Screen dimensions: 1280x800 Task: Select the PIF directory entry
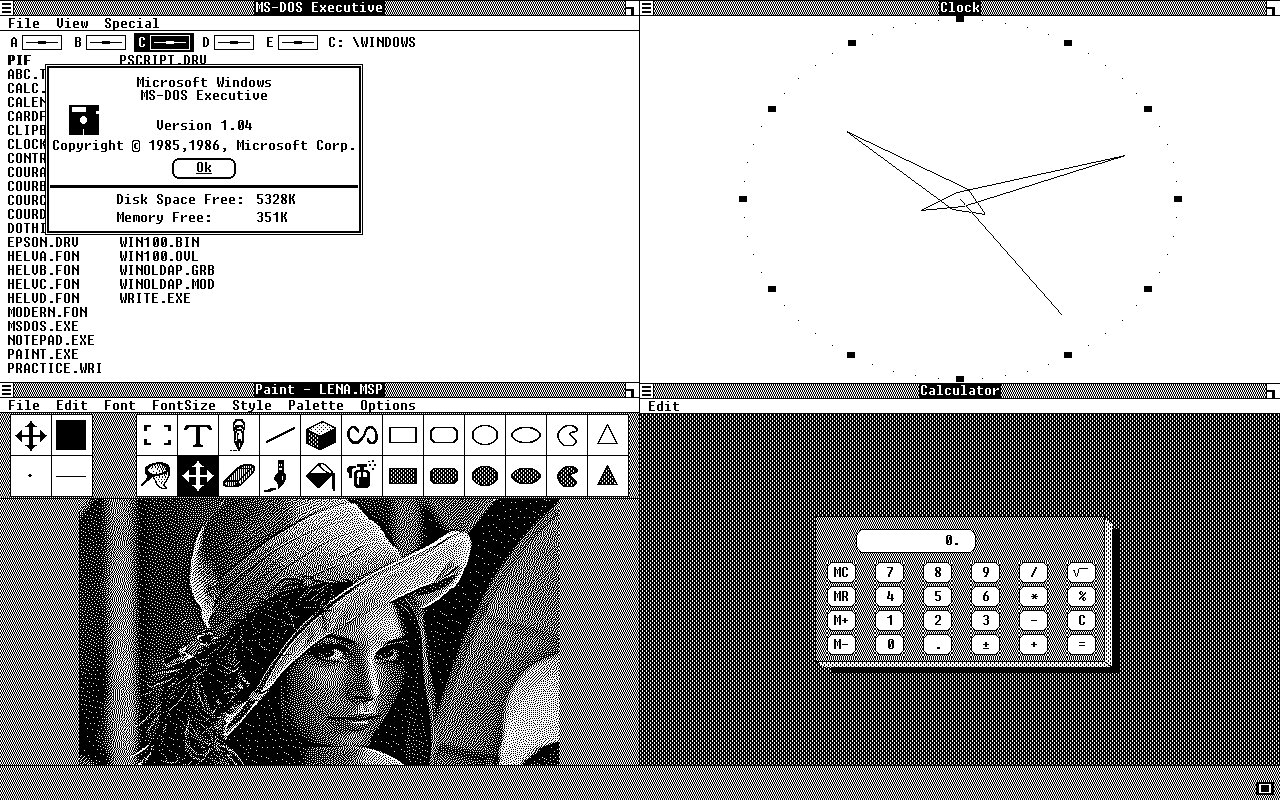[19, 60]
